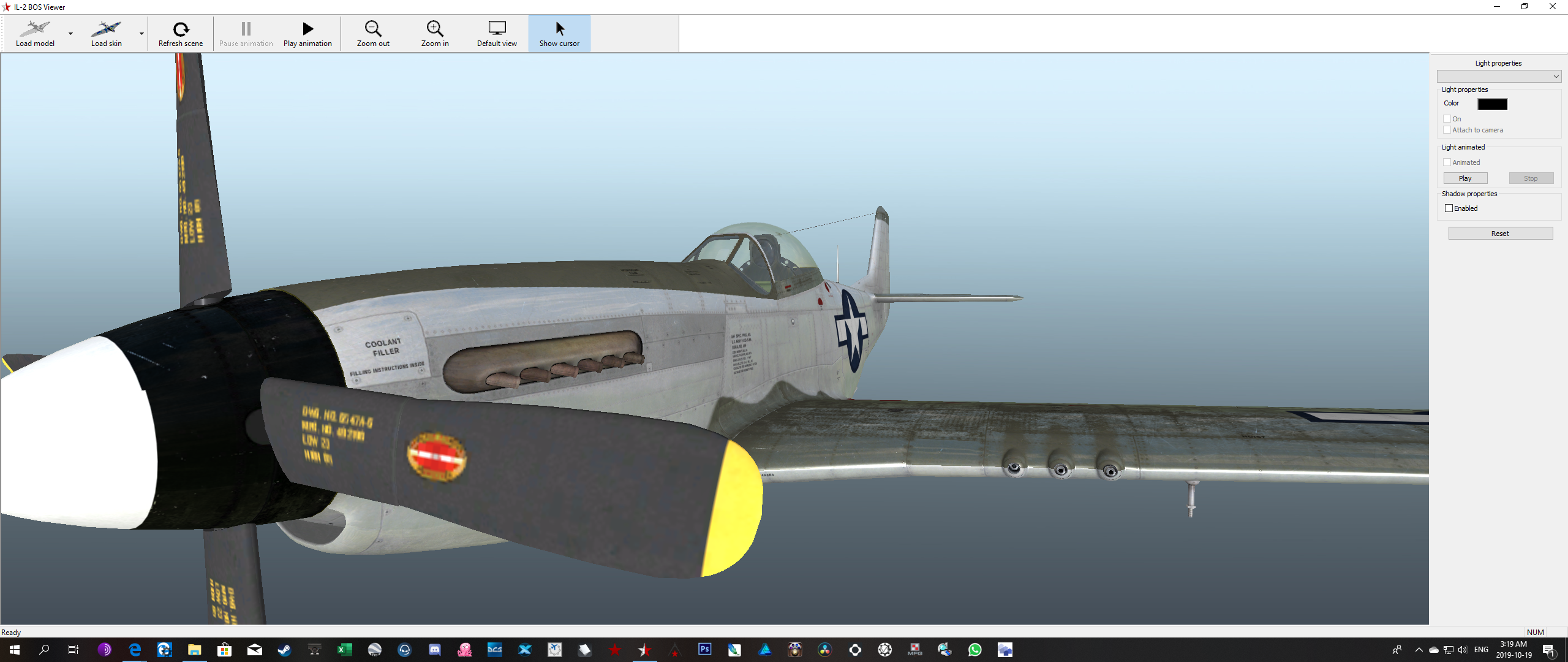This screenshot has height=662, width=1568.
Task: Click the Zoom in magnifier
Action: click(435, 29)
